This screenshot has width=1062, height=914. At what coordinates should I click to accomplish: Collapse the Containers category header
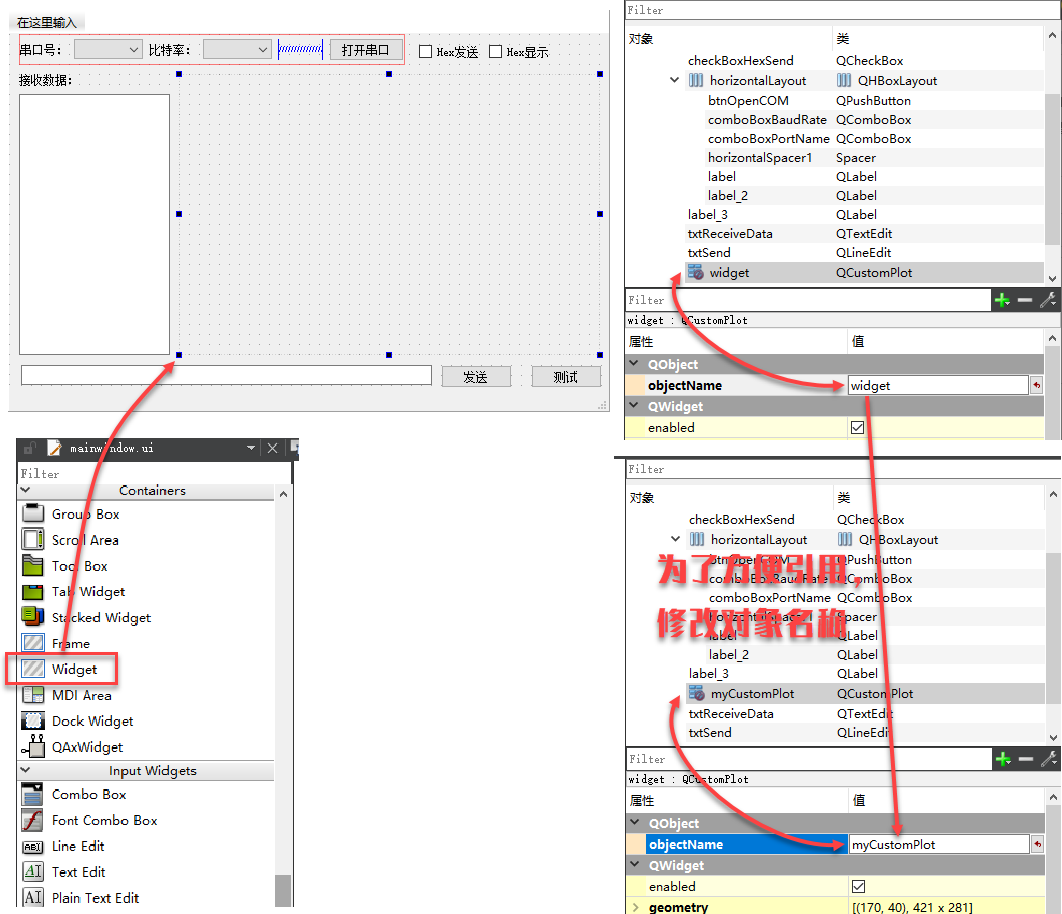(152, 491)
